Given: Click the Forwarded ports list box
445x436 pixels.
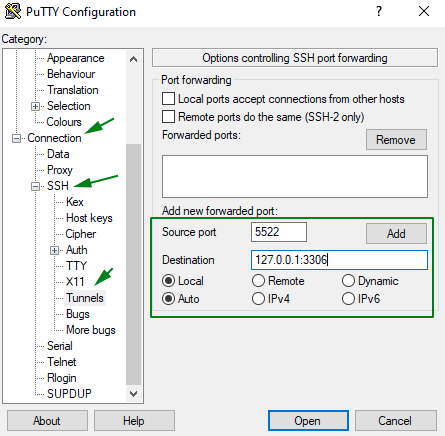Looking at the screenshot, I should point(295,176).
